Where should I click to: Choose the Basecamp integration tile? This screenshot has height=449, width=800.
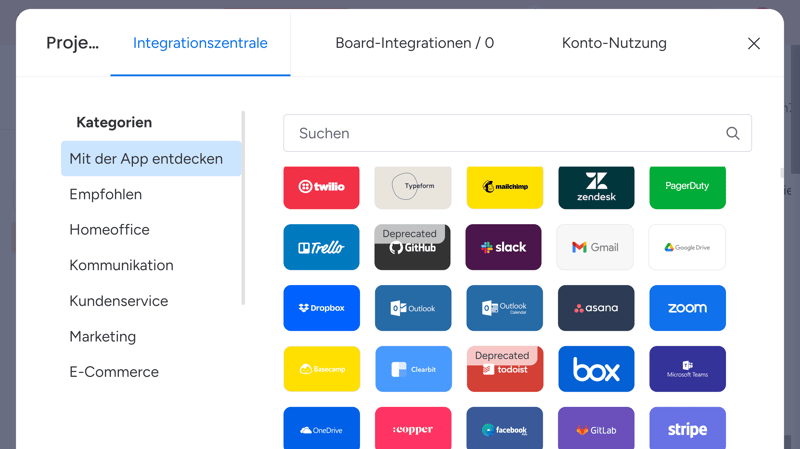[321, 369]
